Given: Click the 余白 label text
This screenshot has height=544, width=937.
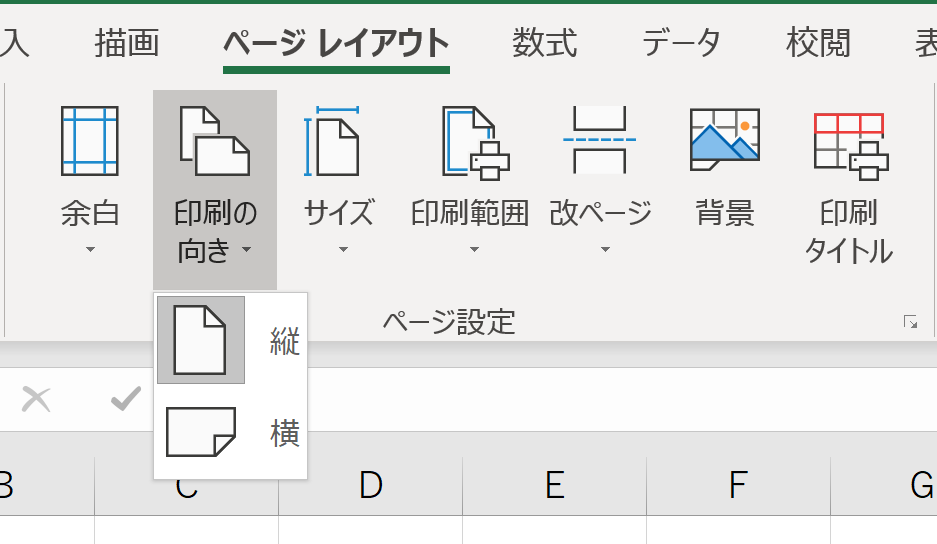Looking at the screenshot, I should coord(90,213).
